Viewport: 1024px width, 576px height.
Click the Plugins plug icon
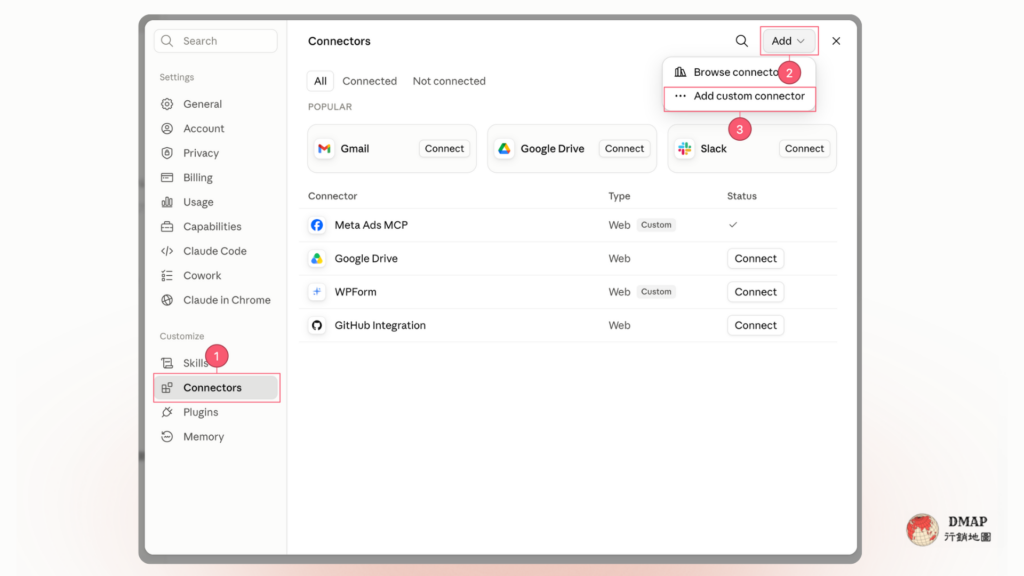[167, 412]
